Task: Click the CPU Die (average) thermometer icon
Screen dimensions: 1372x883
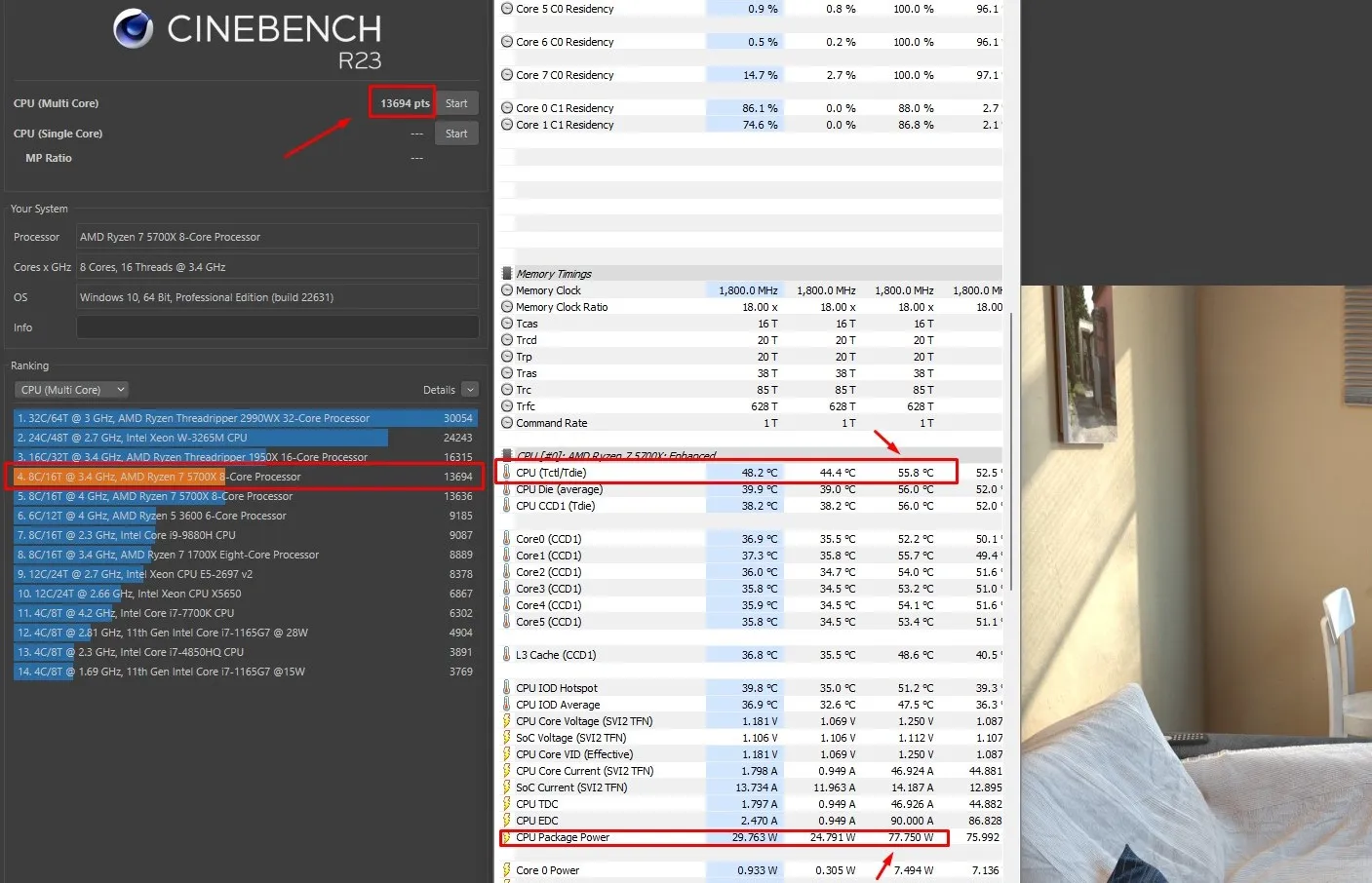Action: pyautogui.click(x=507, y=489)
